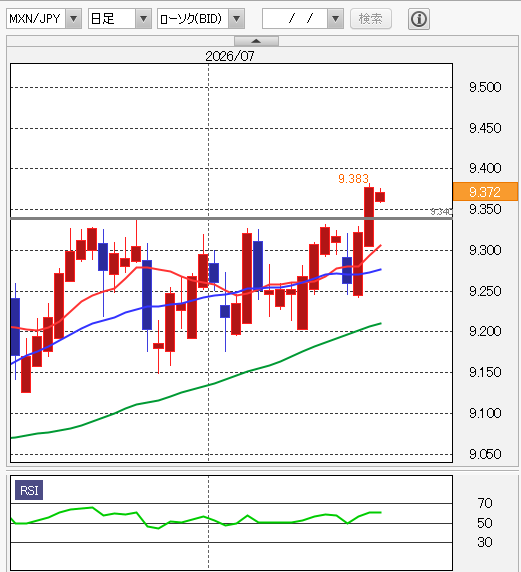
Task: Click the 9.500 price axis label
Action: pos(485,87)
